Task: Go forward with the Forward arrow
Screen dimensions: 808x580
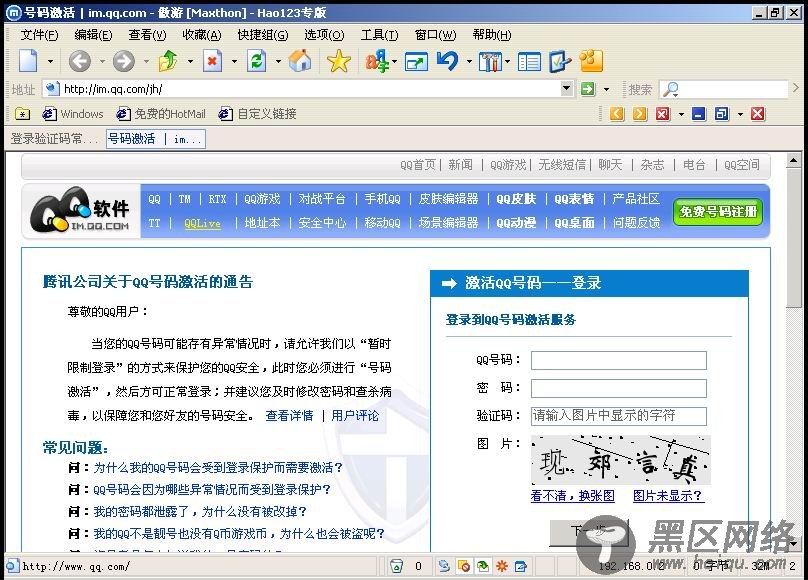Action: tap(124, 61)
